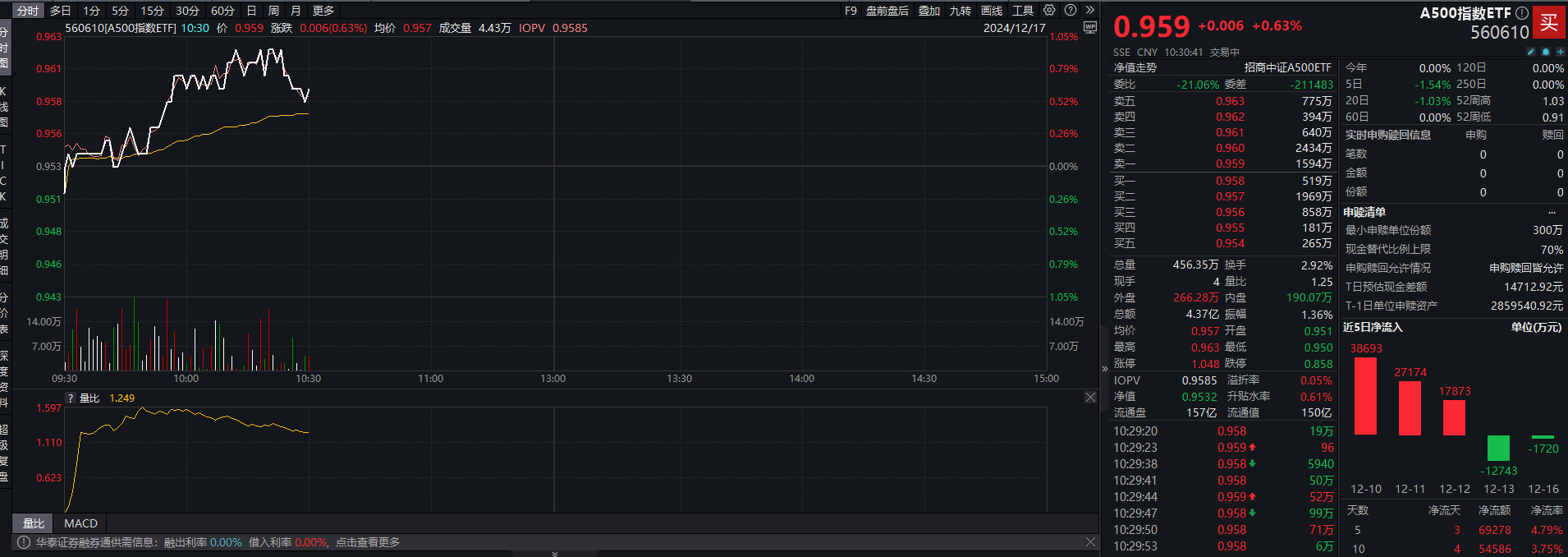Select the 15分 period tab
The width and height of the screenshot is (1568, 557).
click(152, 11)
